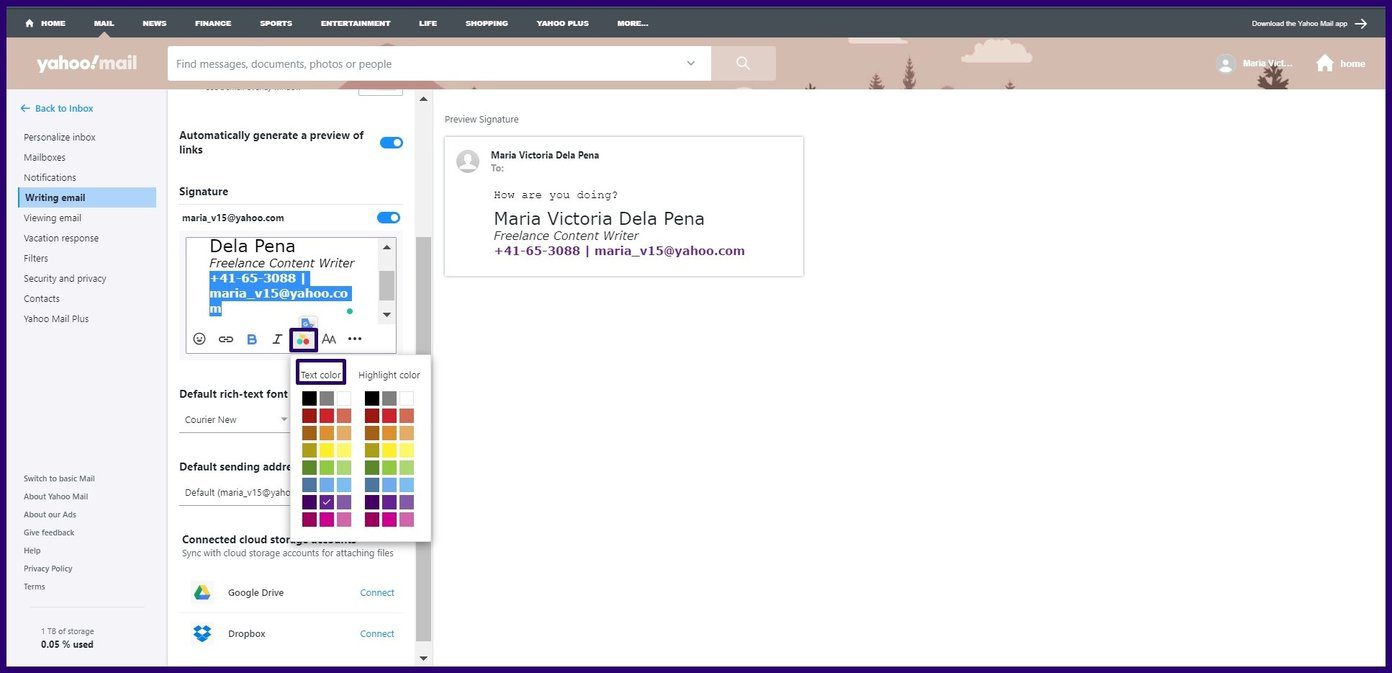Pick bright yellow swatch under Text color

[327, 450]
